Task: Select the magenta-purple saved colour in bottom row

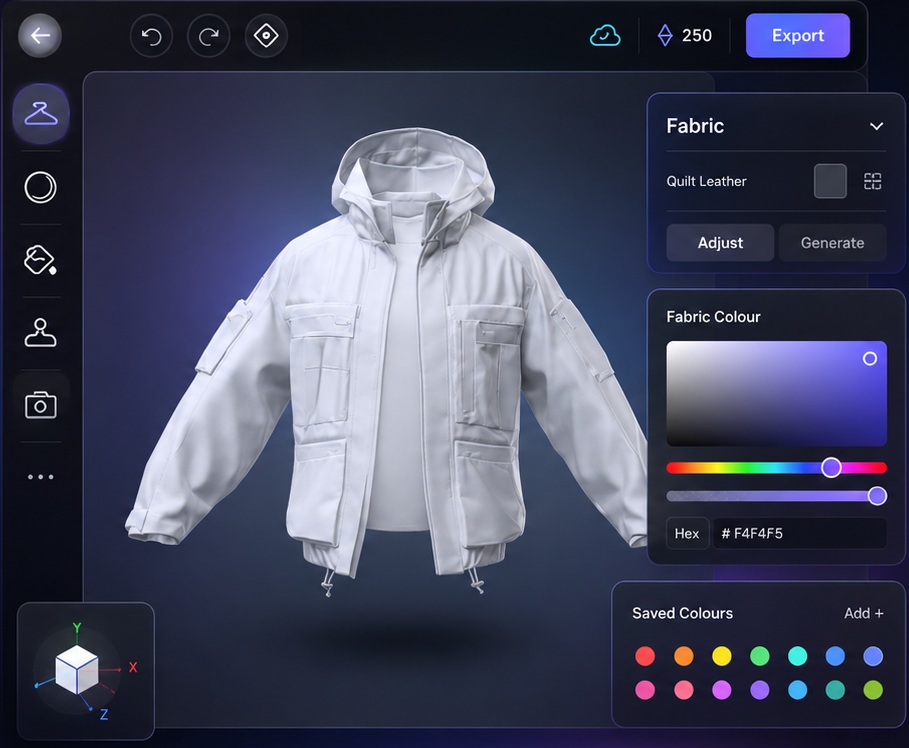Action: (x=722, y=690)
